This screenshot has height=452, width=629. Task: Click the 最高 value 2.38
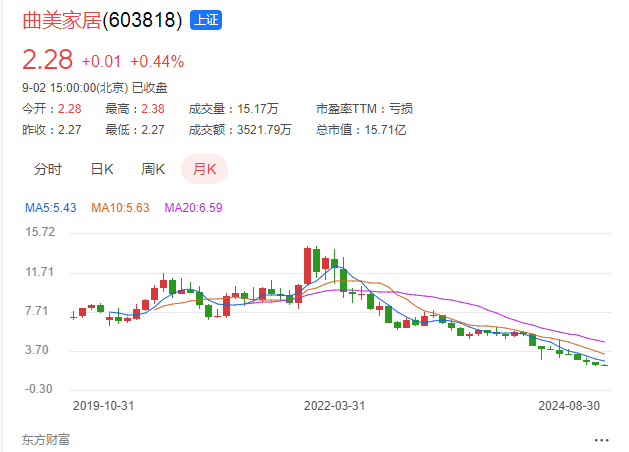[x=152, y=109]
